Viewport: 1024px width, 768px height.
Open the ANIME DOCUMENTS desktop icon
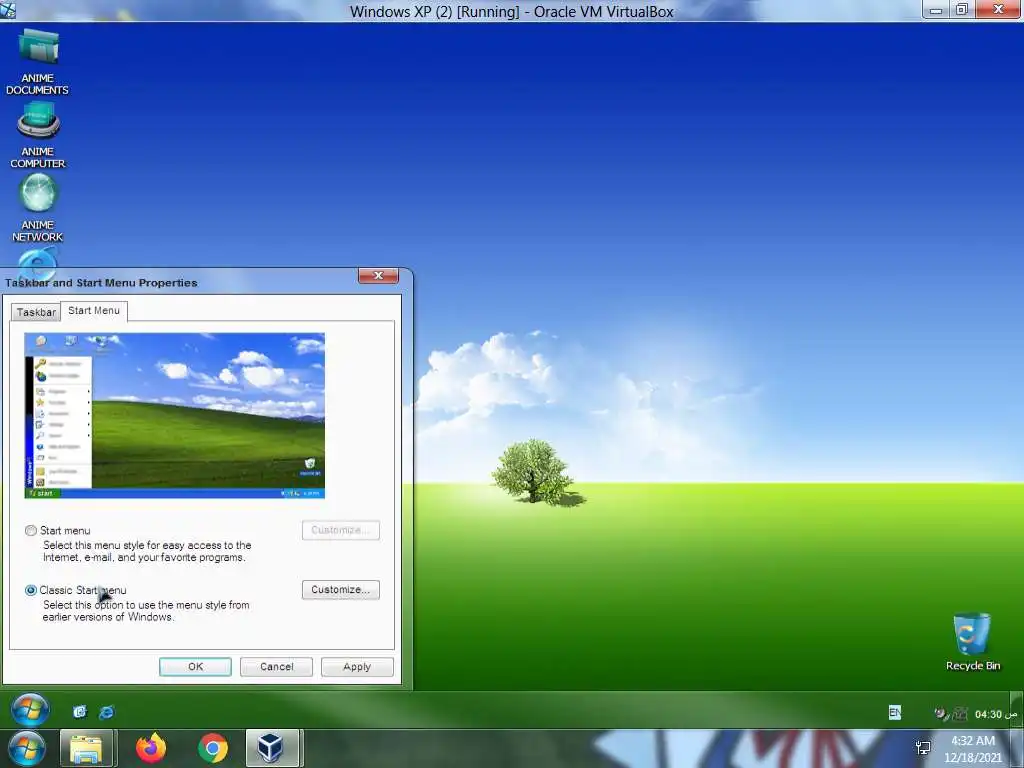click(x=38, y=62)
